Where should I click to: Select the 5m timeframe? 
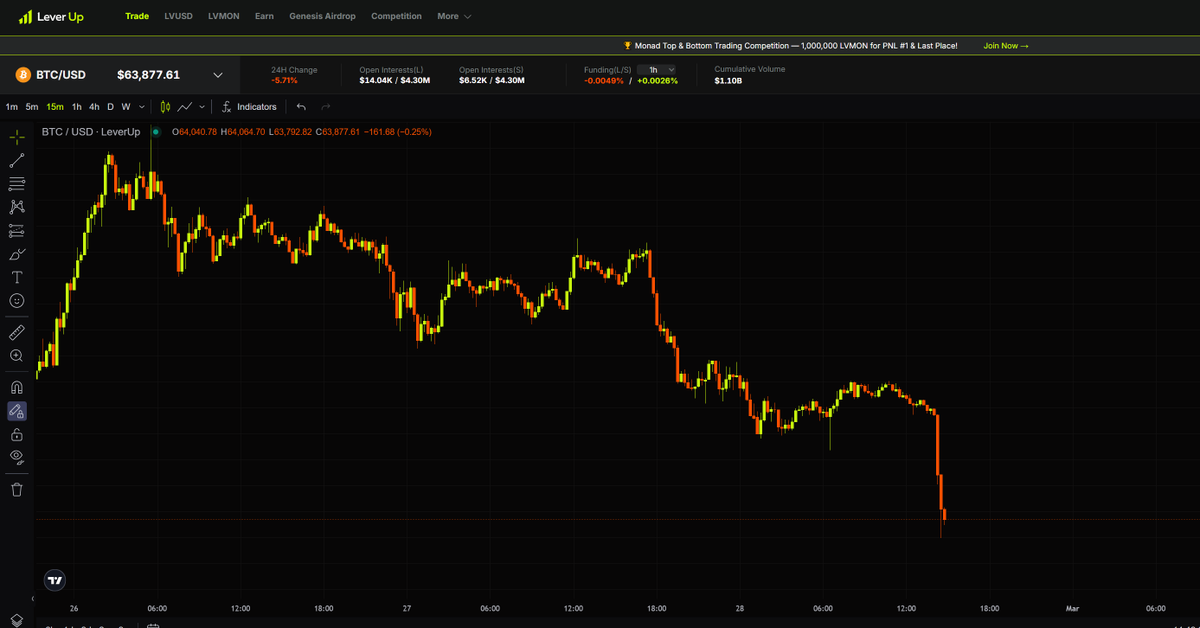[x=32, y=107]
